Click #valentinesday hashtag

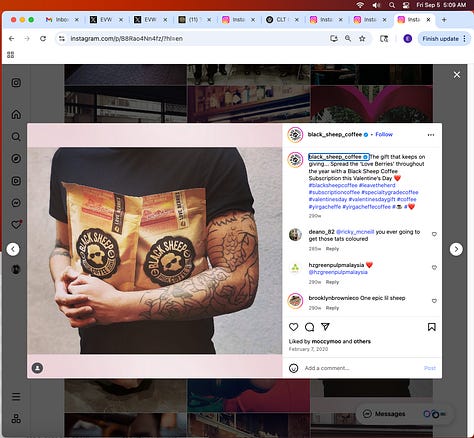click(328, 199)
